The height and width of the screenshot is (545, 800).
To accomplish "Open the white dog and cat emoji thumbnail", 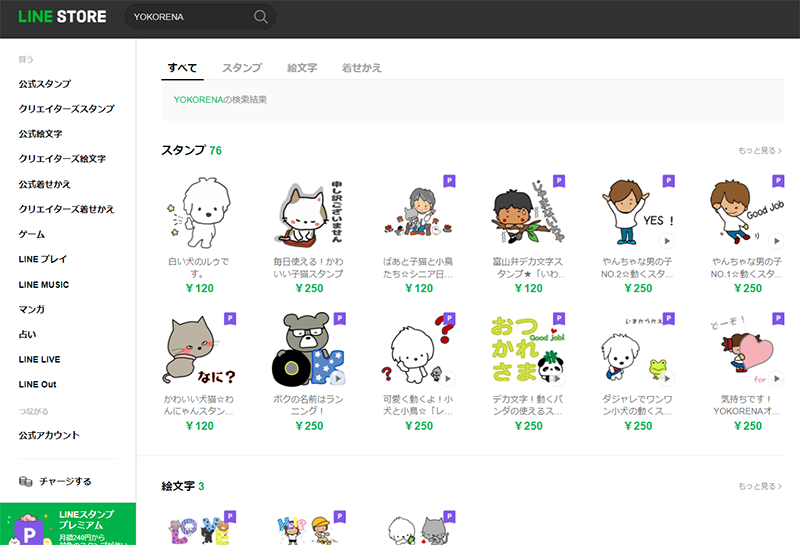I will tap(418, 529).
